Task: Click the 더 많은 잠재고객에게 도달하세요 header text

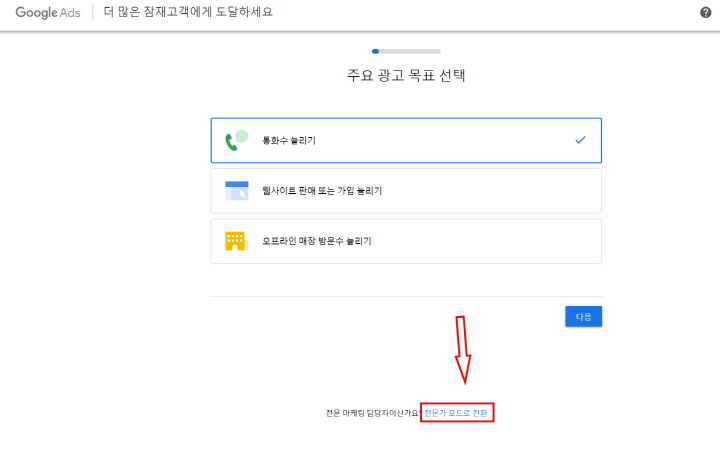Action: coord(188,12)
